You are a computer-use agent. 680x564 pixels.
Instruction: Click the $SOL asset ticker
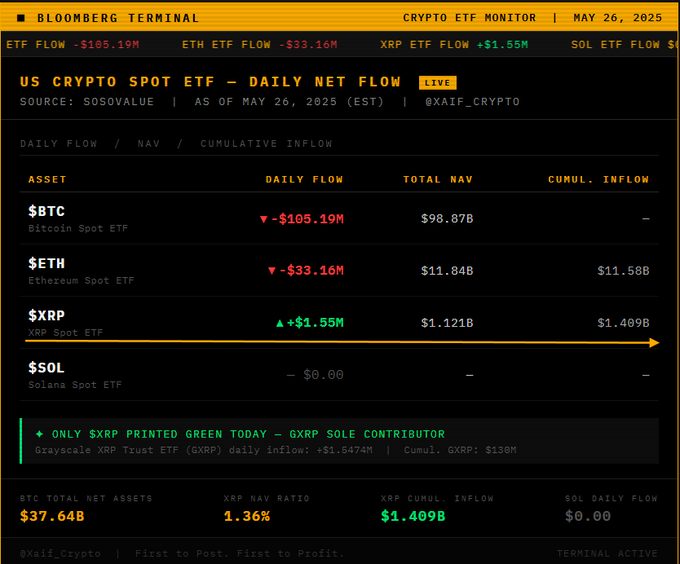[x=46, y=368]
